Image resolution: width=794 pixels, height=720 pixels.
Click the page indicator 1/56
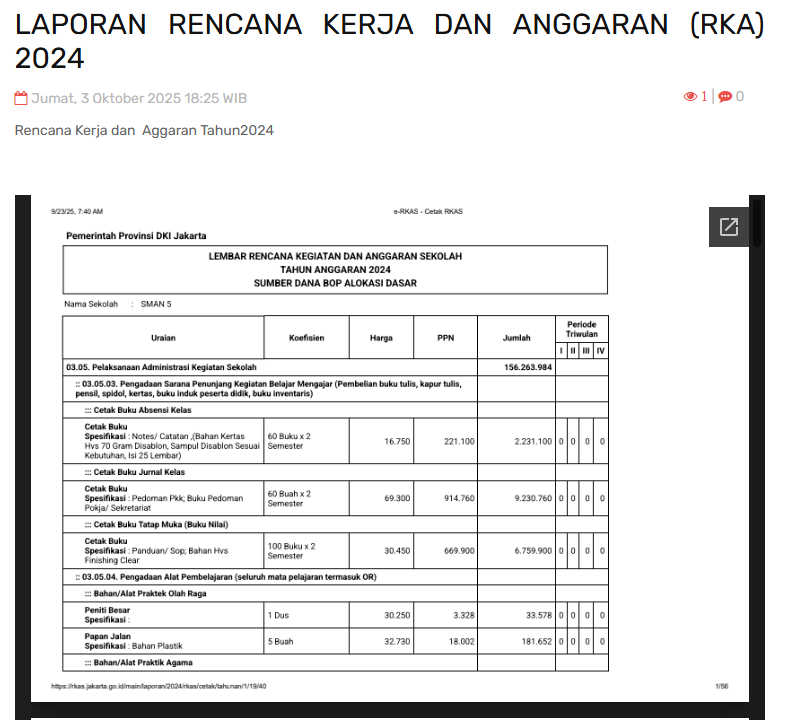[721, 686]
